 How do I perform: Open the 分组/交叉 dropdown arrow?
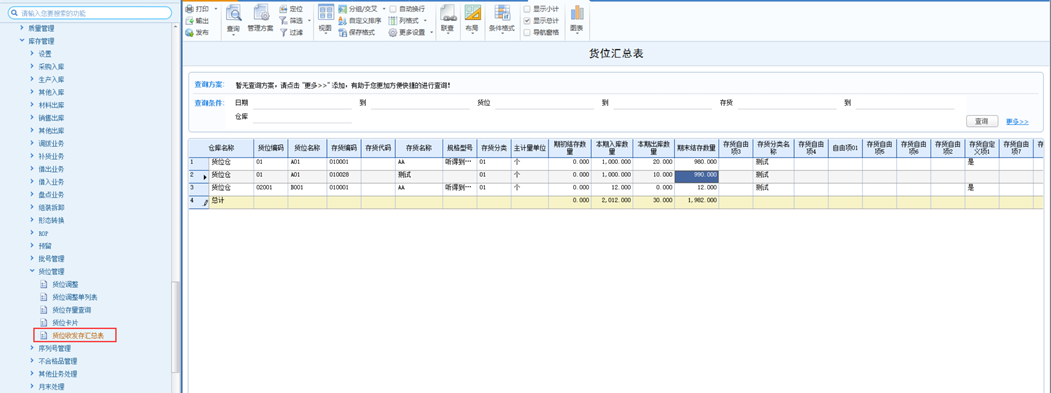[x=383, y=9]
